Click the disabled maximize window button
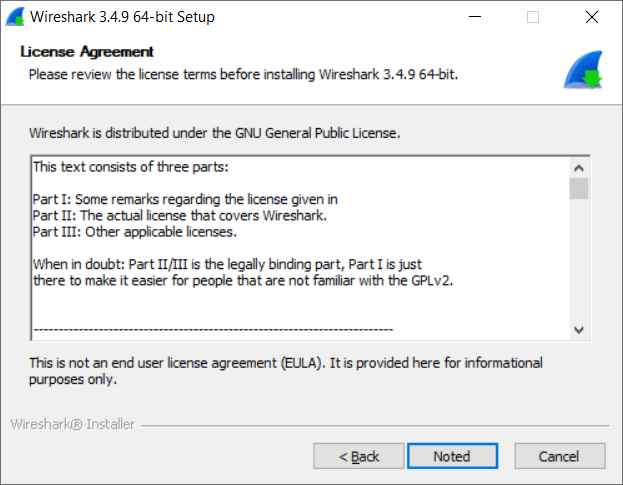623x485 pixels. [x=533, y=17]
